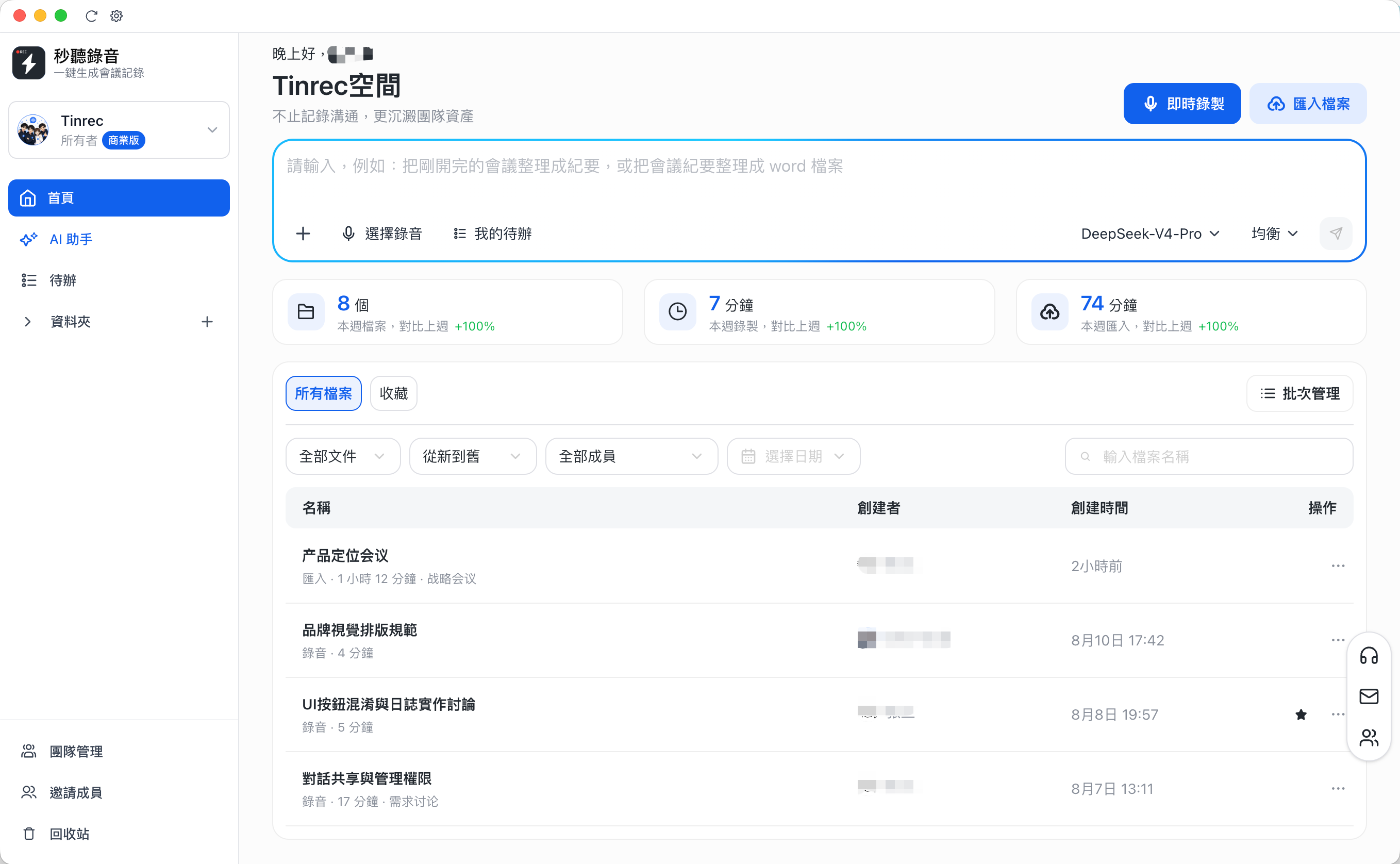Click the clock icon on the 7 分鐘 card
Image resolution: width=1400 pixels, height=864 pixels.
(x=677, y=311)
